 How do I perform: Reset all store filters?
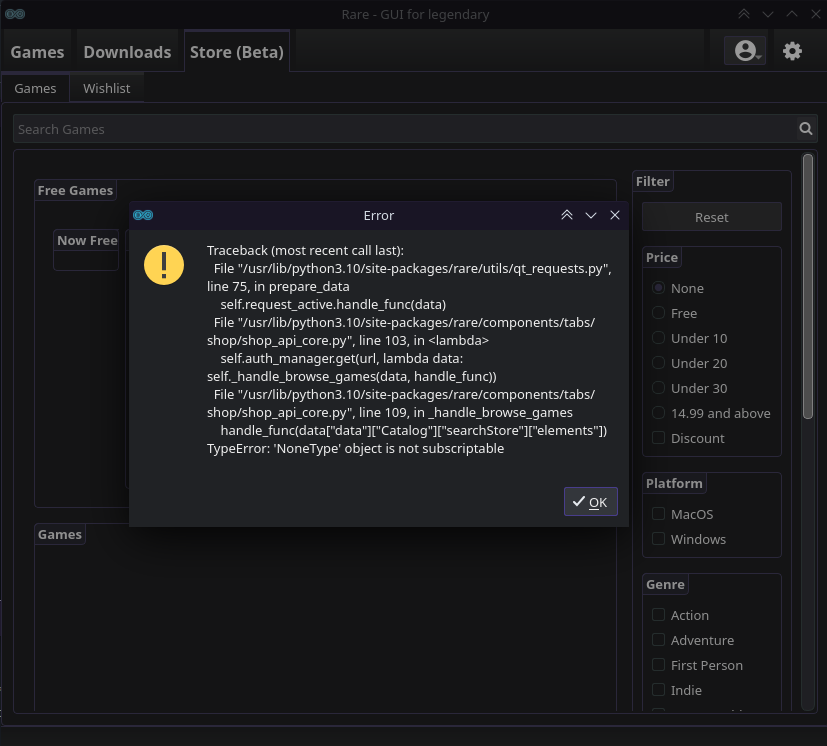(711, 216)
